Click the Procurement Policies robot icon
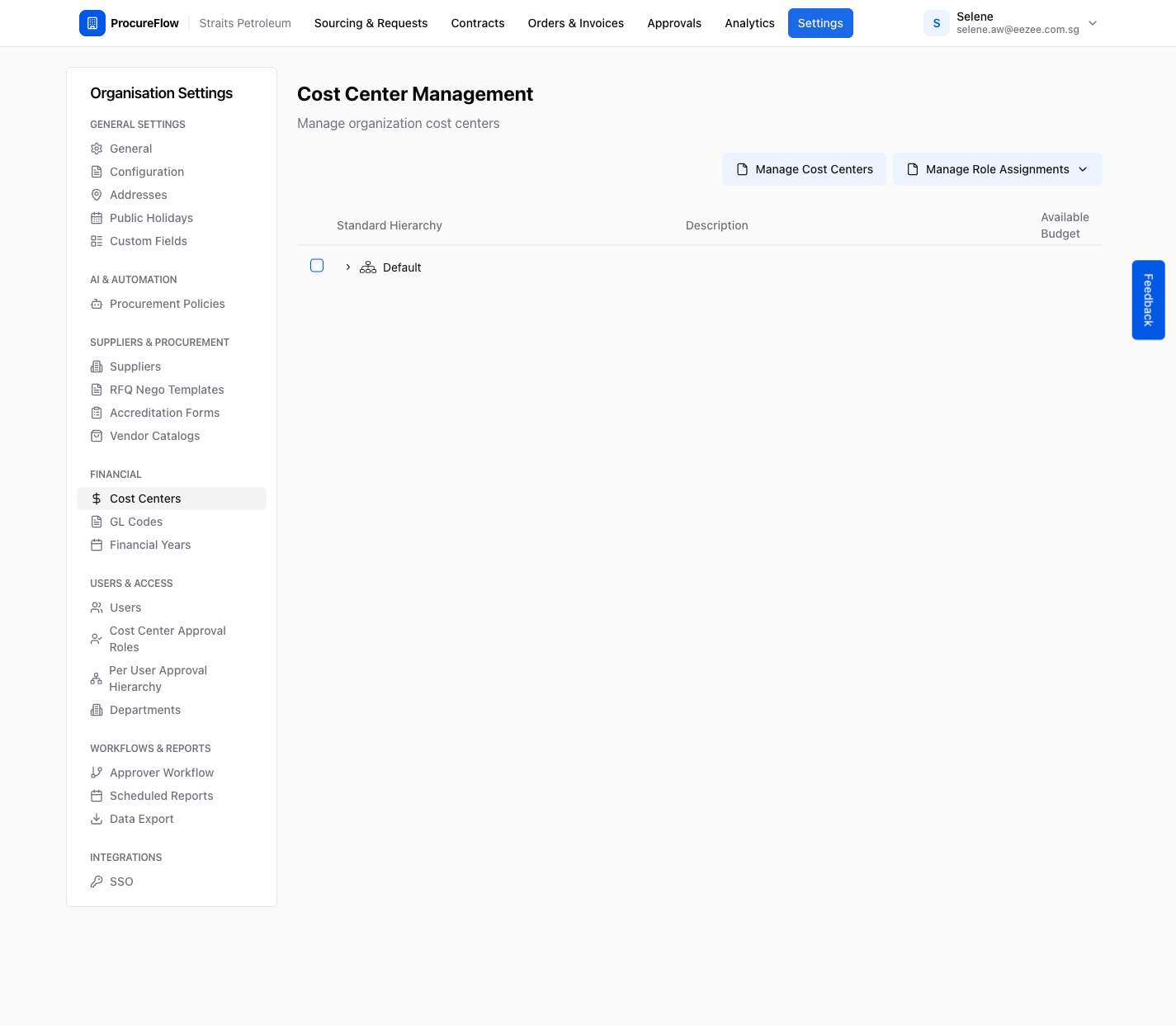The width and height of the screenshot is (1176, 1026). [97, 304]
